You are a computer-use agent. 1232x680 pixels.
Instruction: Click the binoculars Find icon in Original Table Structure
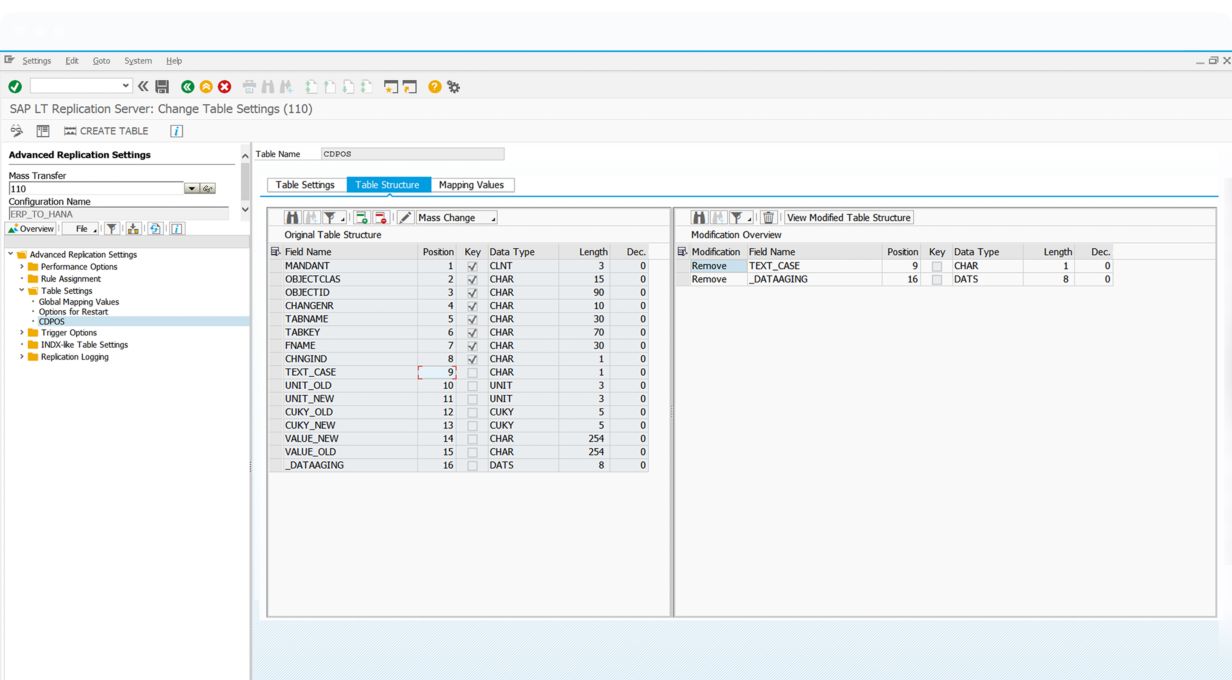point(292,218)
